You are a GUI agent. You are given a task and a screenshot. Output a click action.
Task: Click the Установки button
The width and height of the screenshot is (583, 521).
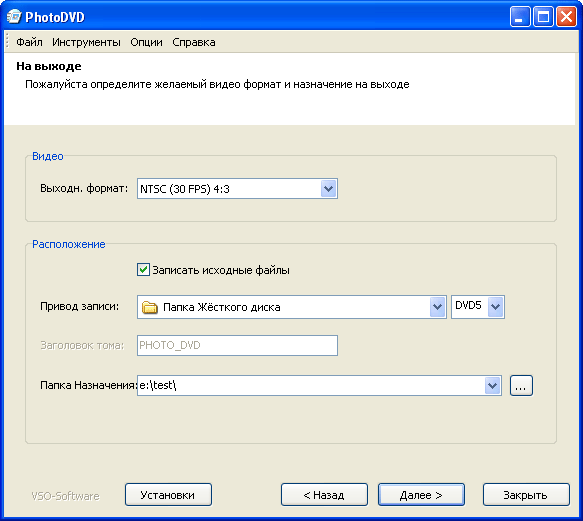[x=168, y=495]
